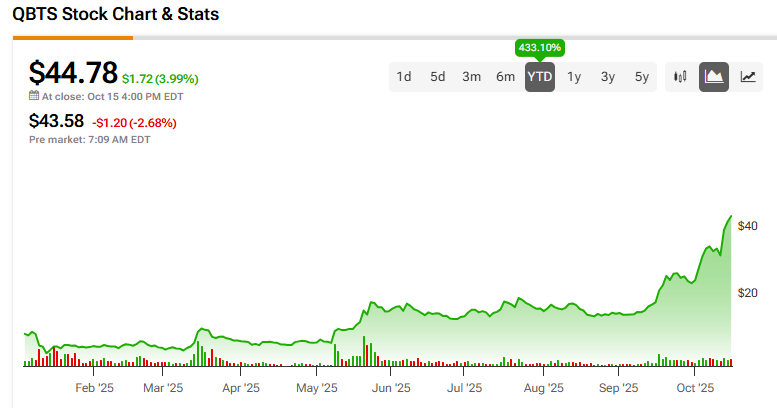The image size is (777, 408).
Task: Click the orange underline bar below title
Action: pos(73,38)
